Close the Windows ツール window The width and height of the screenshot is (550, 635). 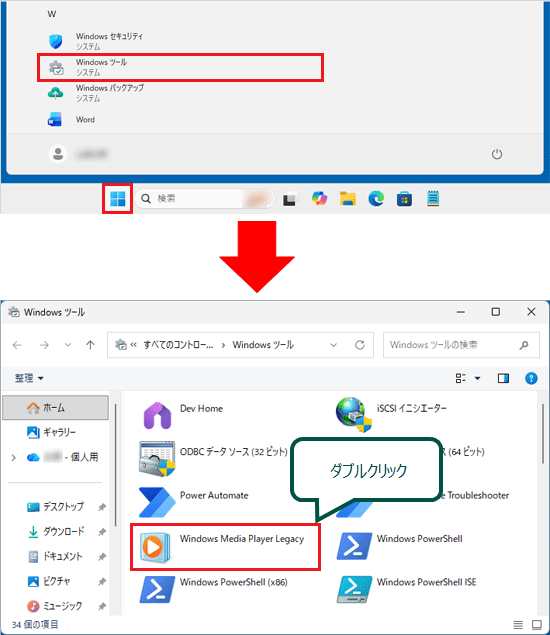click(x=531, y=312)
